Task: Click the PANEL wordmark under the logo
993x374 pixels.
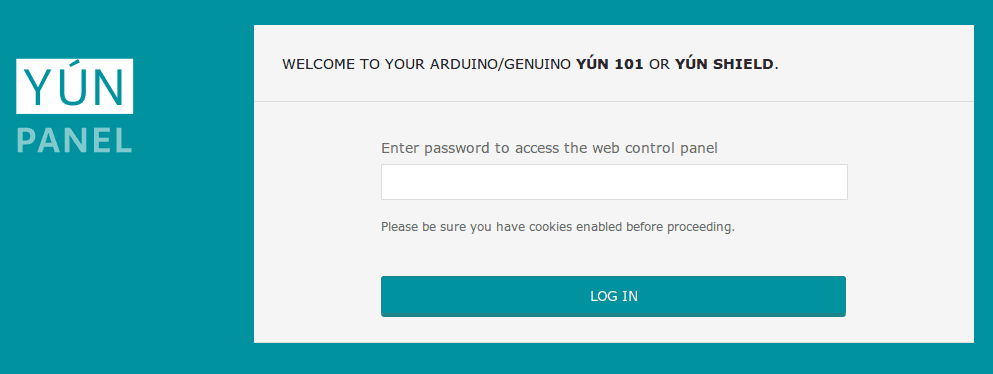Action: 75,140
